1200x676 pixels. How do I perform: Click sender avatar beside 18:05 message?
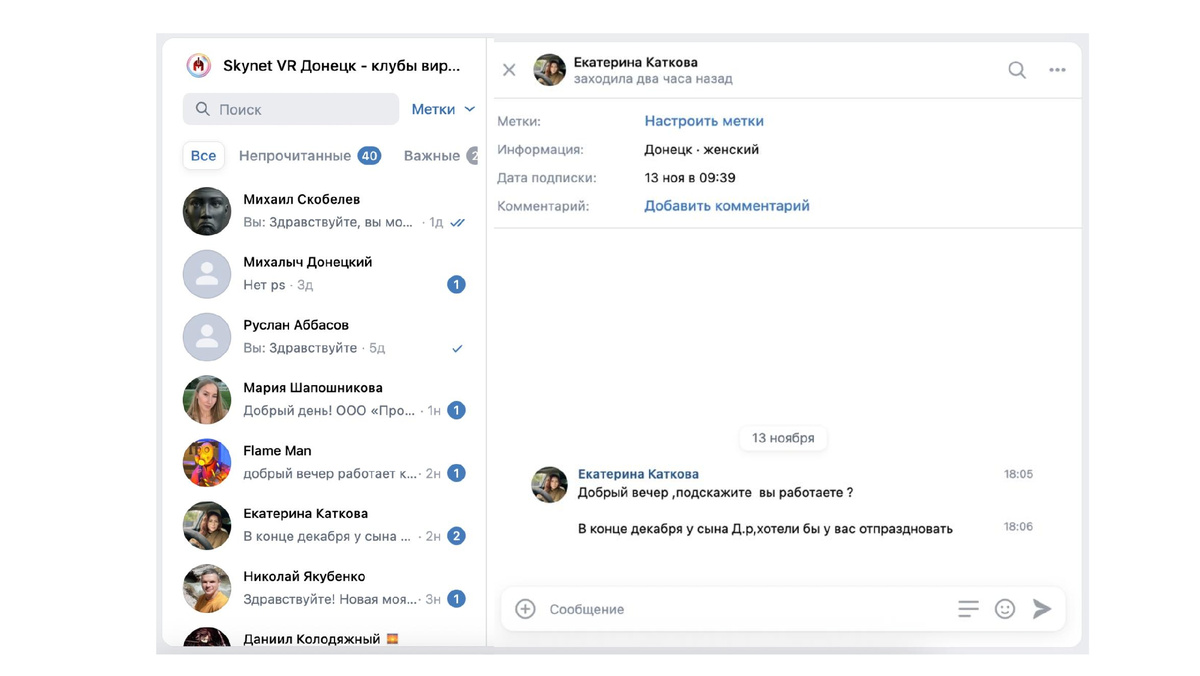coord(550,484)
